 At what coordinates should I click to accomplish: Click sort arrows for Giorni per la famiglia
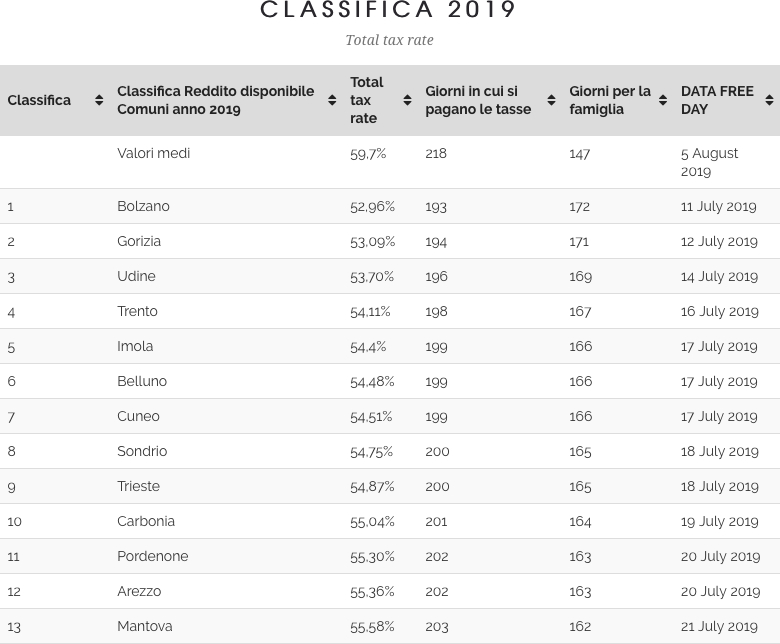(663, 100)
